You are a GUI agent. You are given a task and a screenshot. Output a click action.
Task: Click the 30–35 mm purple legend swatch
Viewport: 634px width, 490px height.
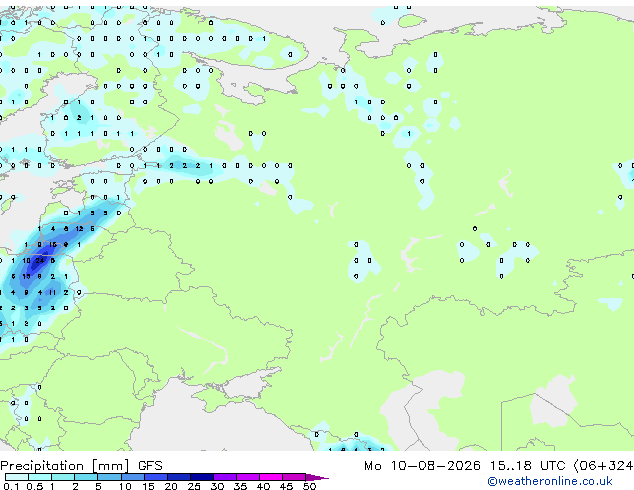pyautogui.click(x=225, y=477)
